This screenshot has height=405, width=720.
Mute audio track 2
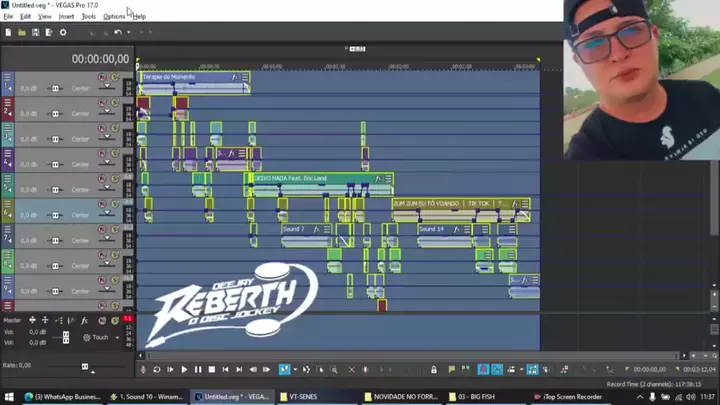tap(102, 103)
